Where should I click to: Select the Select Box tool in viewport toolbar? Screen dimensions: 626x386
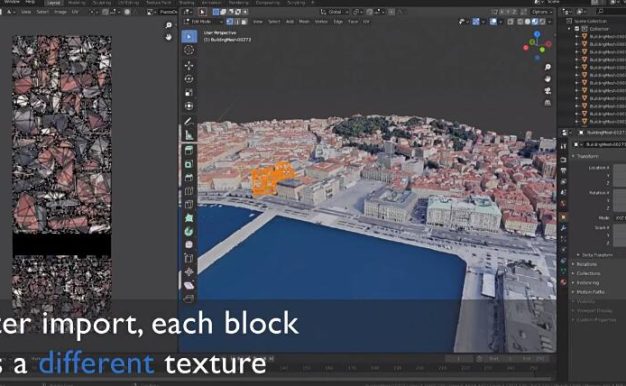(189, 36)
